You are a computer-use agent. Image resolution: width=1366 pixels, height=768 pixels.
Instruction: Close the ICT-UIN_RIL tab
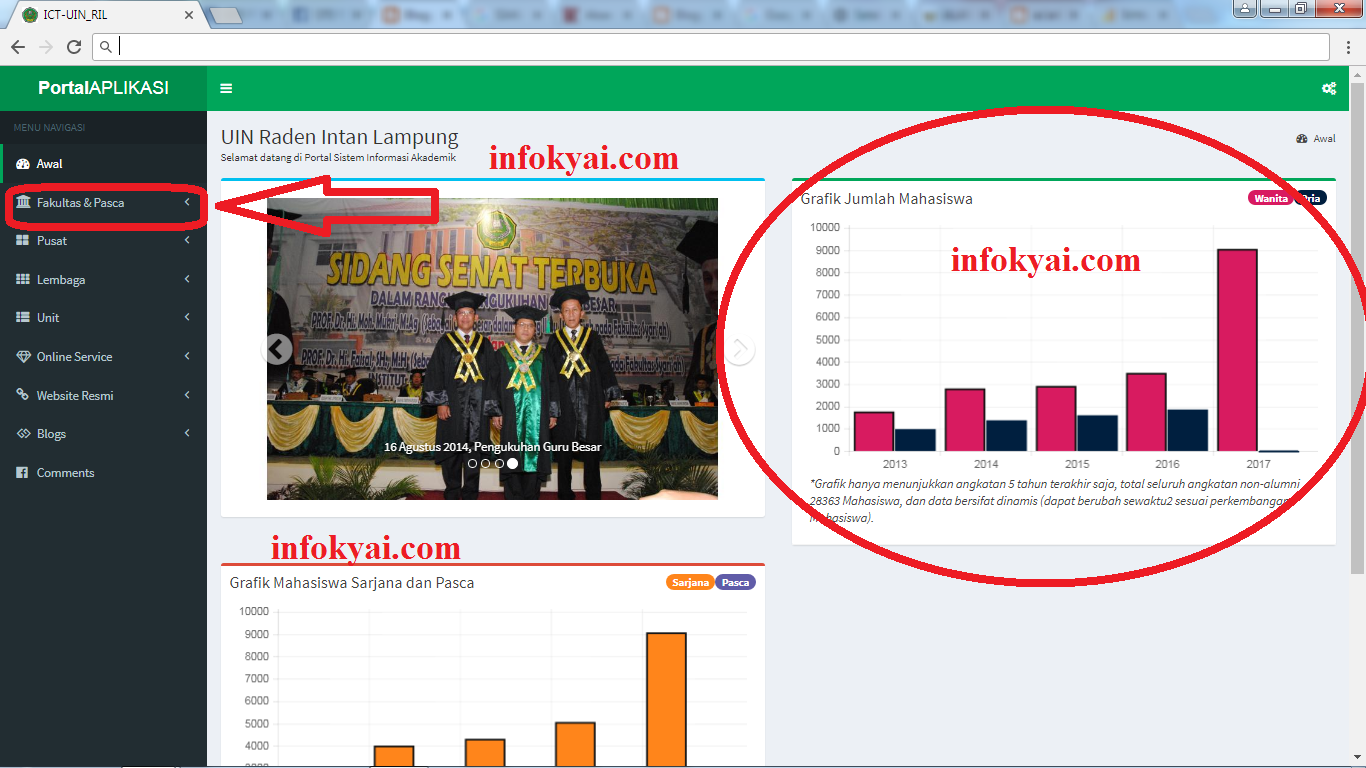pos(189,15)
